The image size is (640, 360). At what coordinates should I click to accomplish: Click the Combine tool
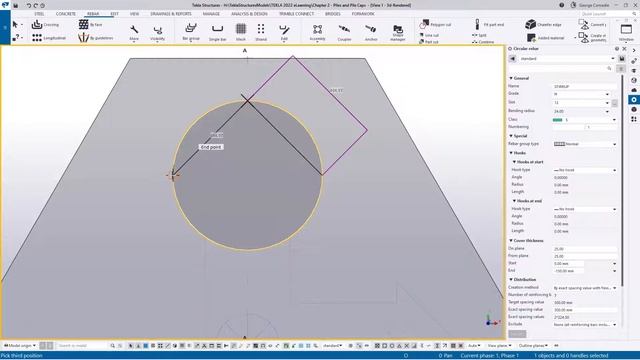pos(483,42)
